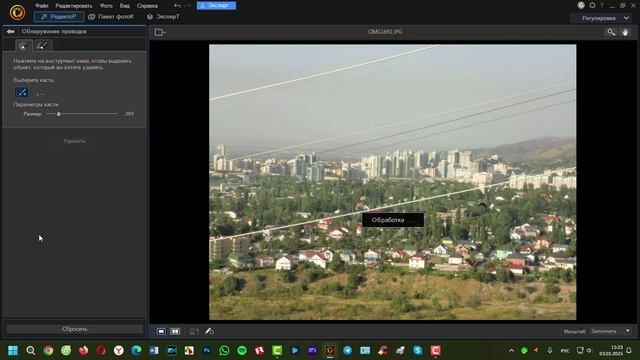Launch Yandex Browser from the taskbar

click(x=119, y=351)
